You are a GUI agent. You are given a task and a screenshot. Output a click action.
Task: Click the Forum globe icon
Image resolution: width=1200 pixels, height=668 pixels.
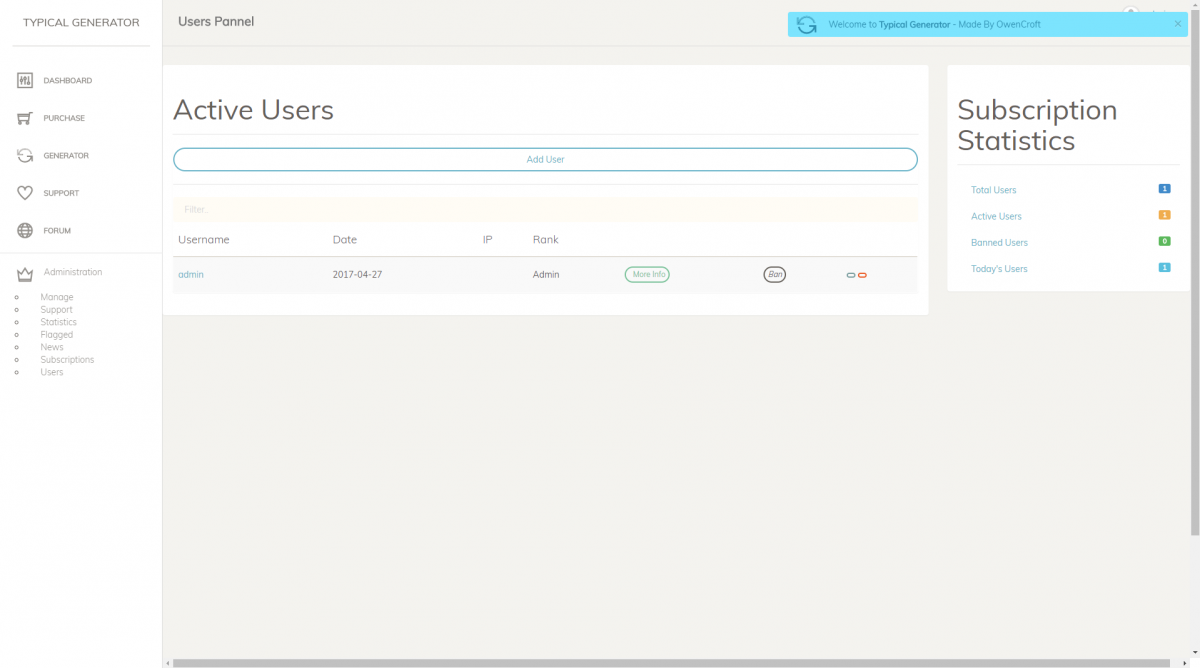25,231
